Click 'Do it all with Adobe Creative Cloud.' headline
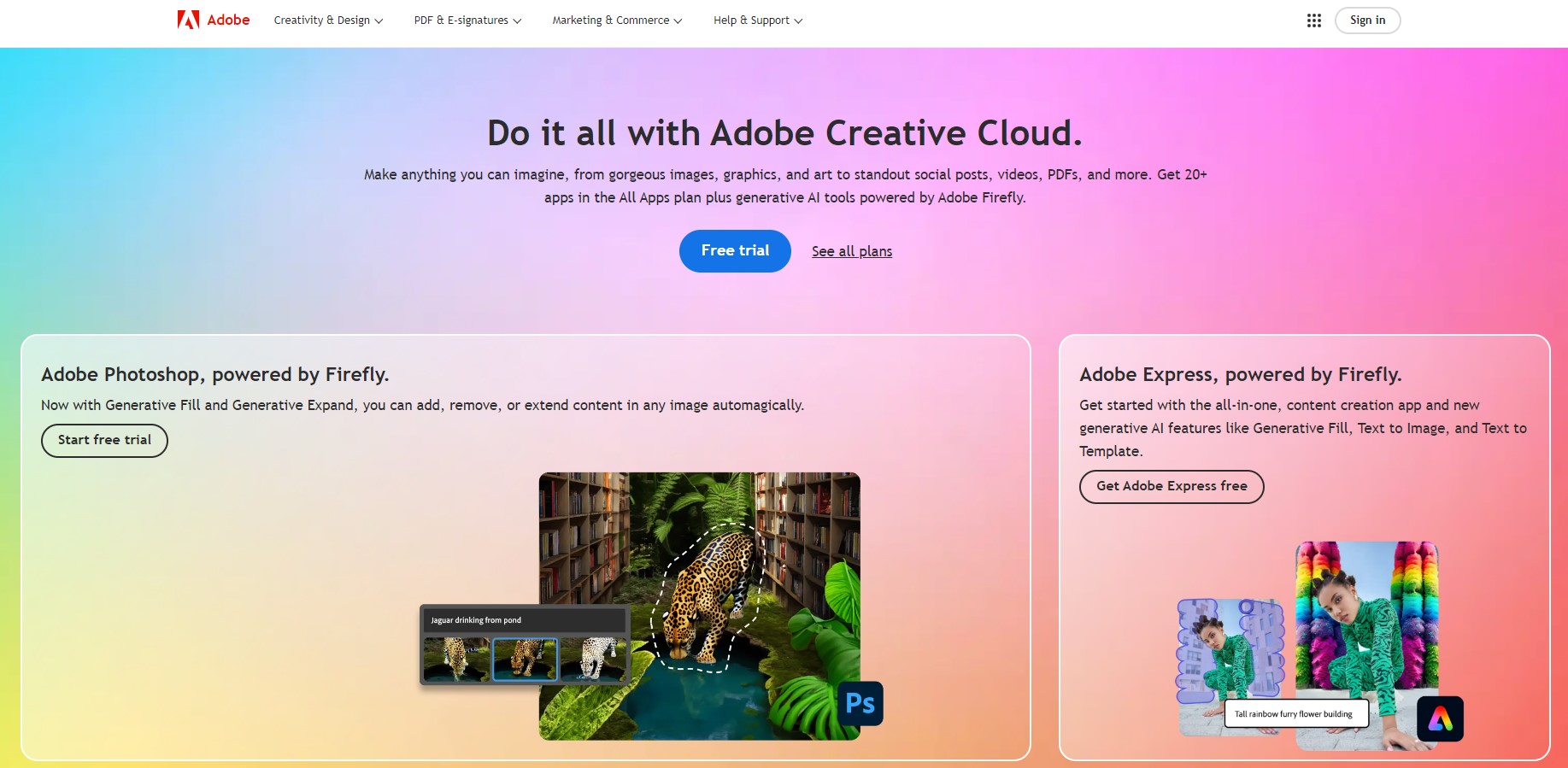1568x768 pixels. tap(784, 133)
